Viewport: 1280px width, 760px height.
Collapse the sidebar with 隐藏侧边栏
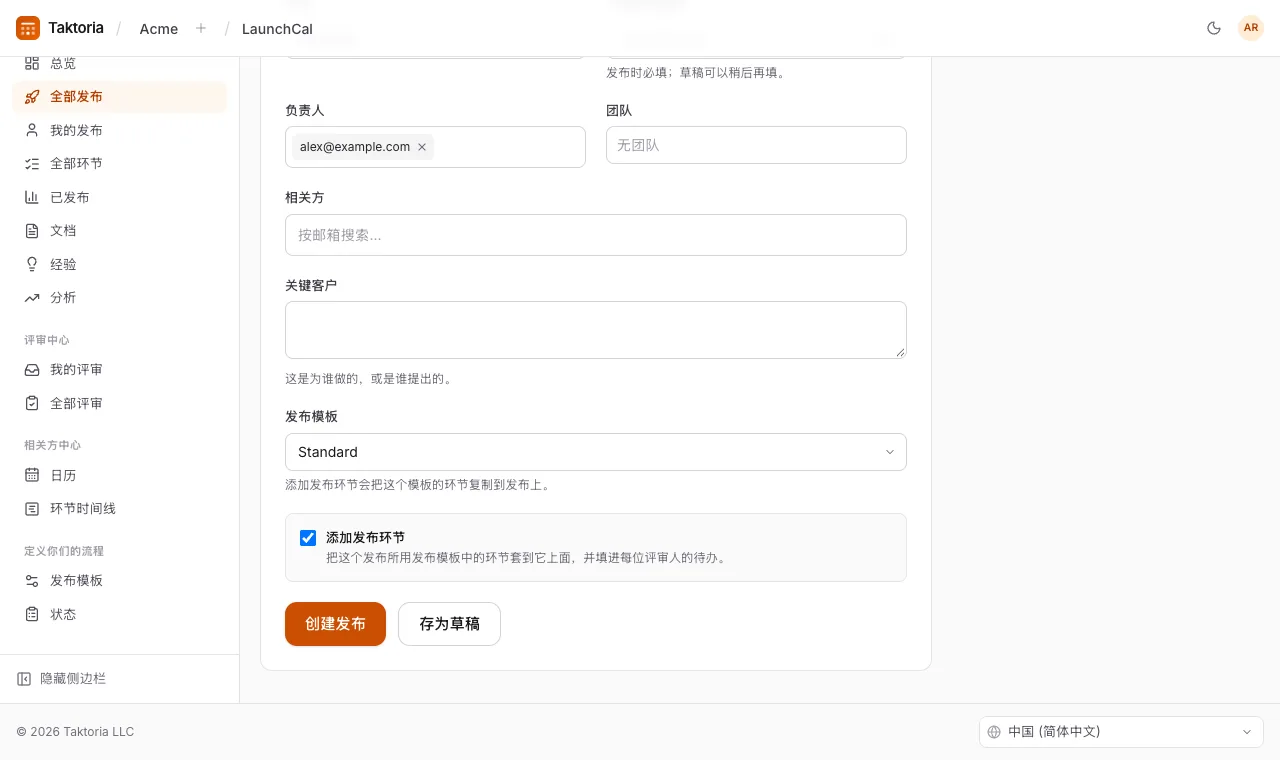coord(61,679)
